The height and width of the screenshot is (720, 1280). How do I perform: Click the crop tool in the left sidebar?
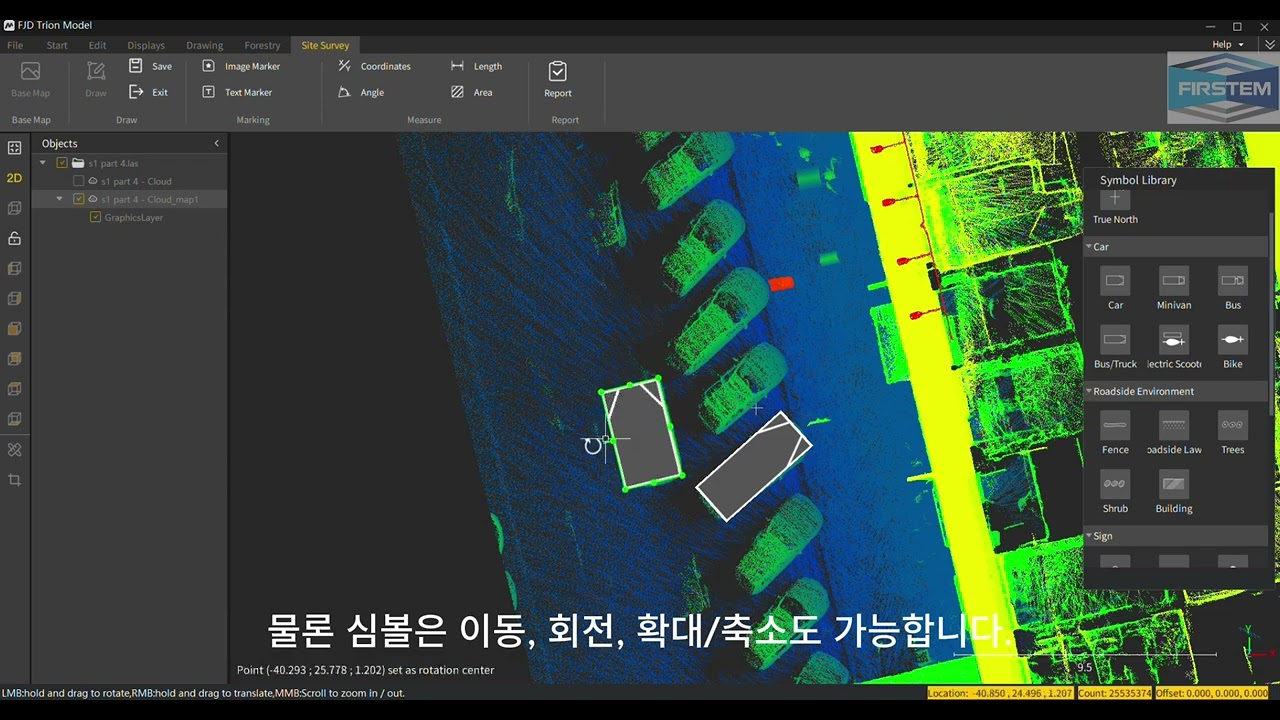(x=14, y=480)
